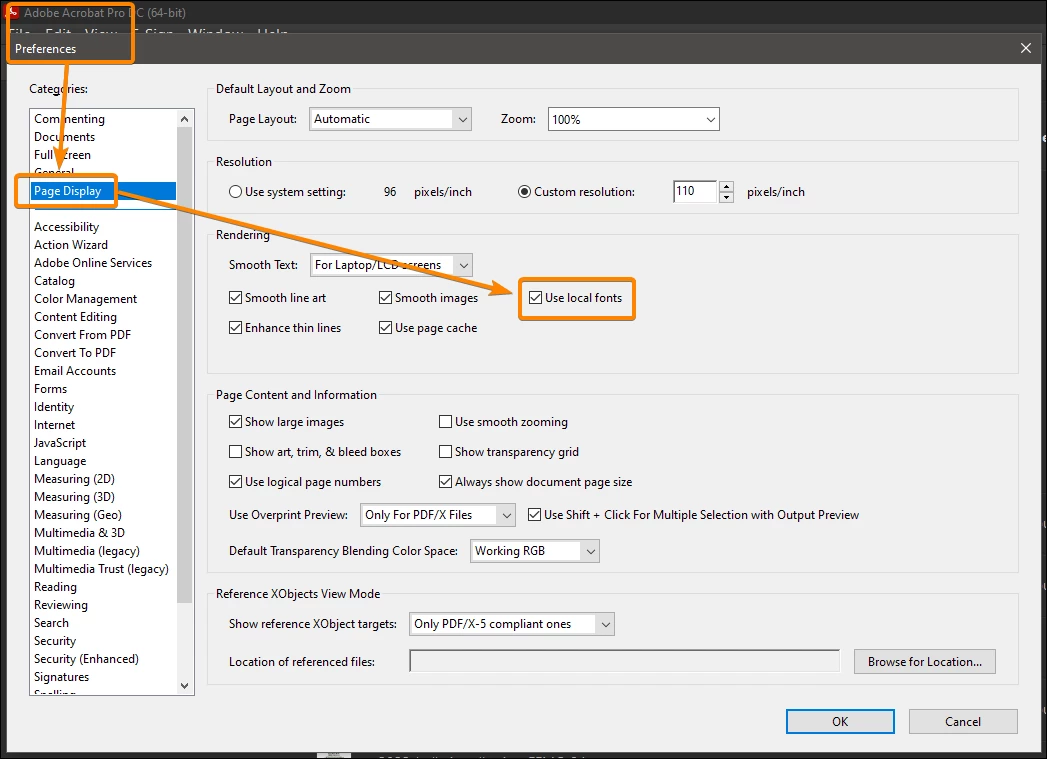Open Default Transparency Blending Color Space dropdown
Viewport: 1047px width, 759px height.
point(535,551)
